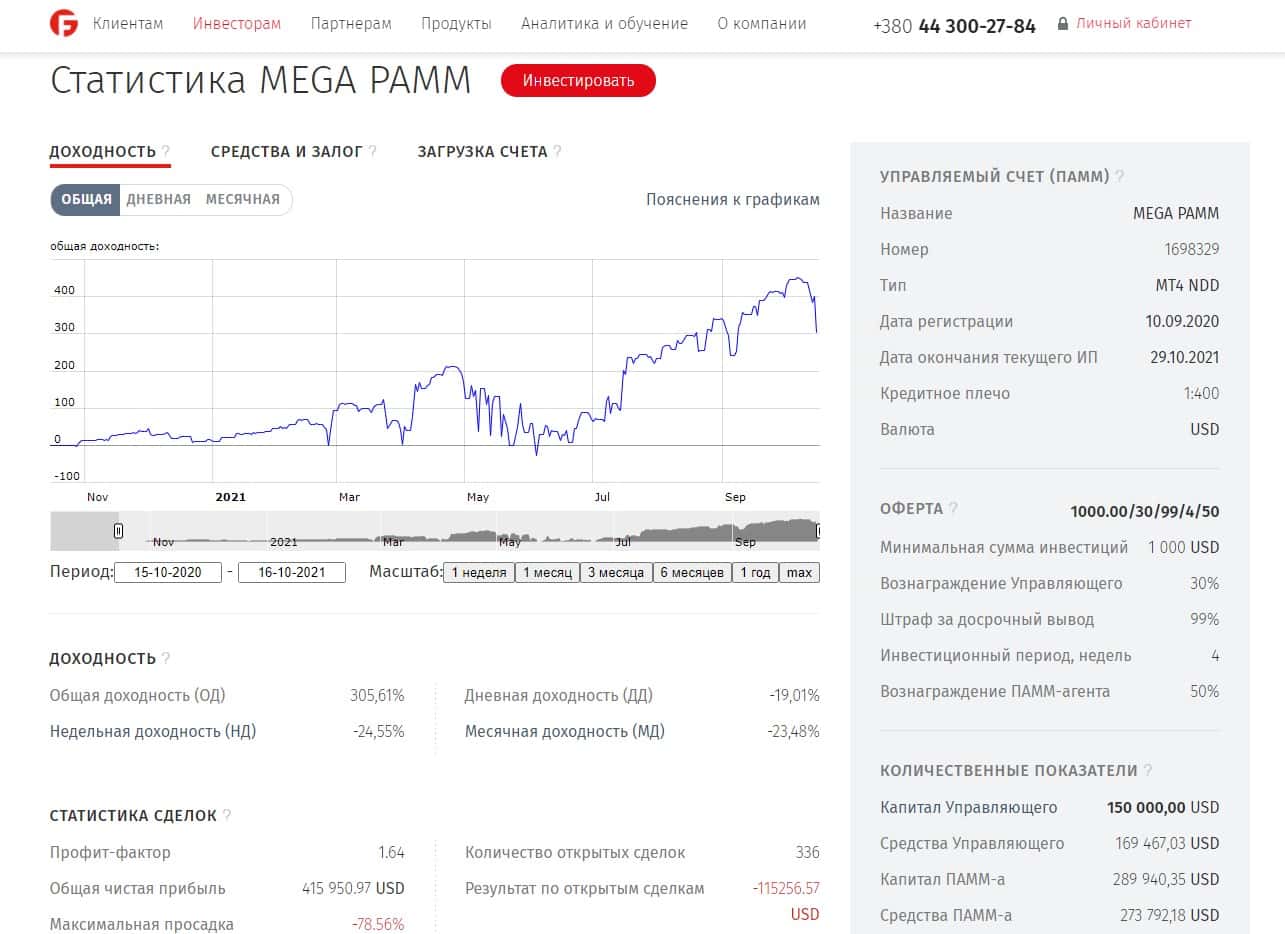Switch to the ДОХОДНОСТЬ tab

103,152
